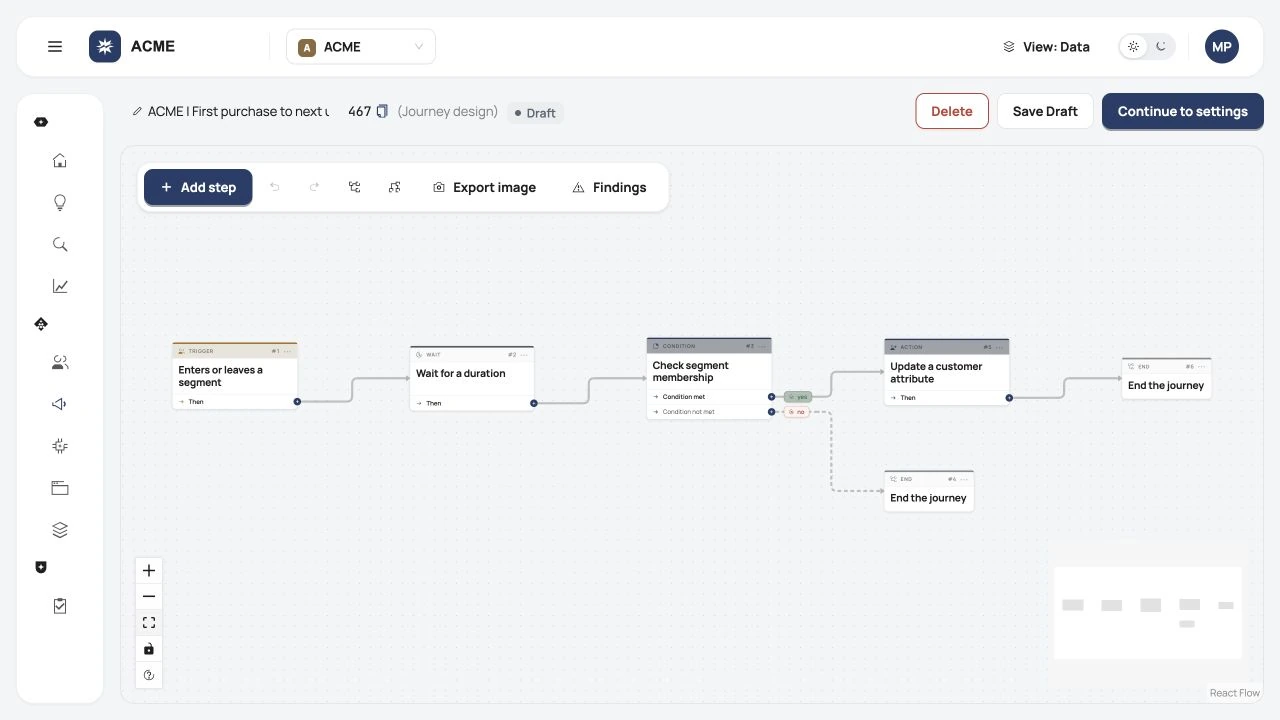Open the stacked layers sidebar icon
The image size is (1280, 720).
60,531
